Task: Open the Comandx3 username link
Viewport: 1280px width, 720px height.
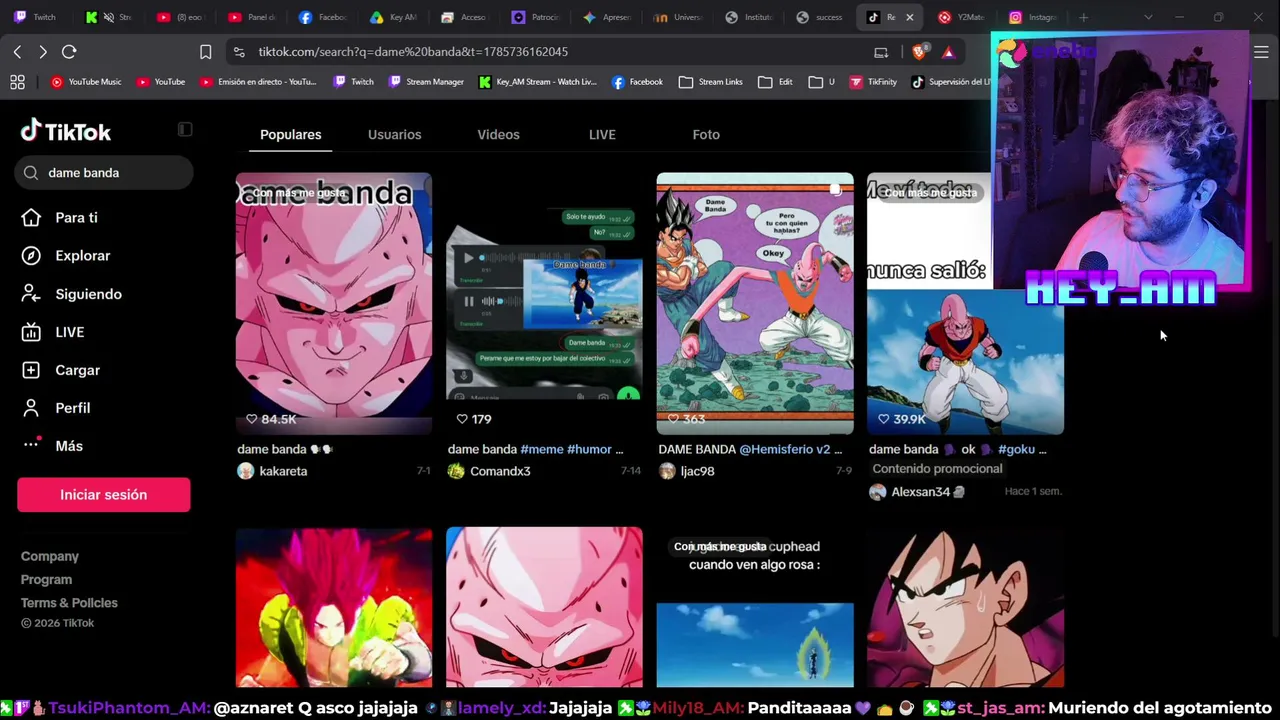Action: 500,471
